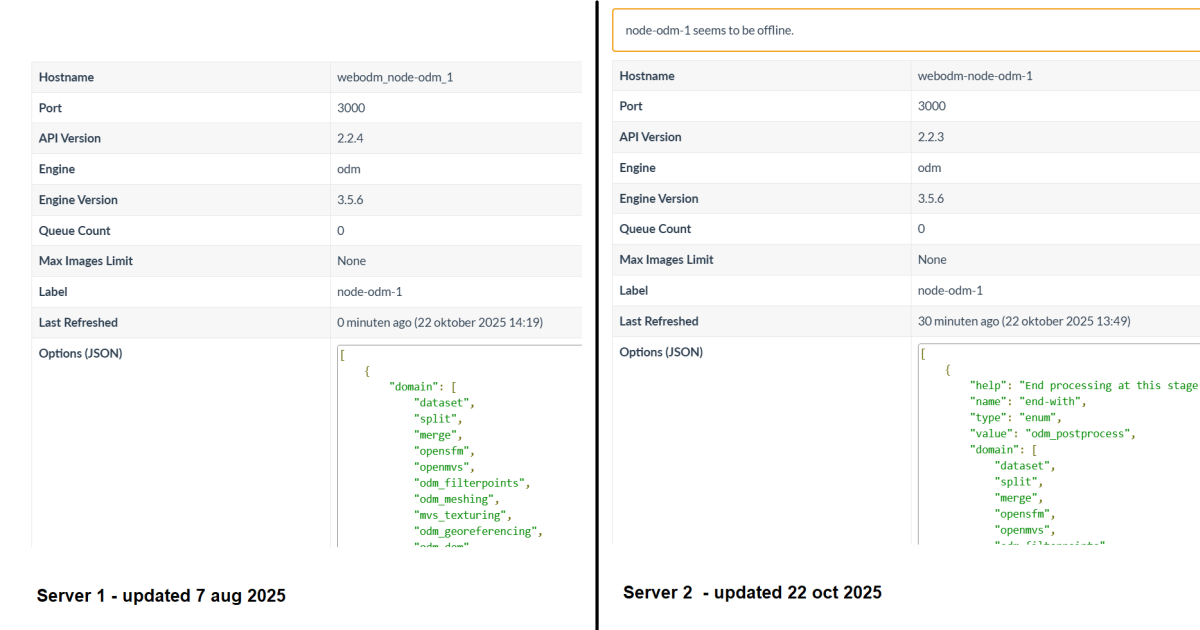Click the "odm_meshing" entry in the Server 1 JSON
1200x630 pixels.
point(457,499)
